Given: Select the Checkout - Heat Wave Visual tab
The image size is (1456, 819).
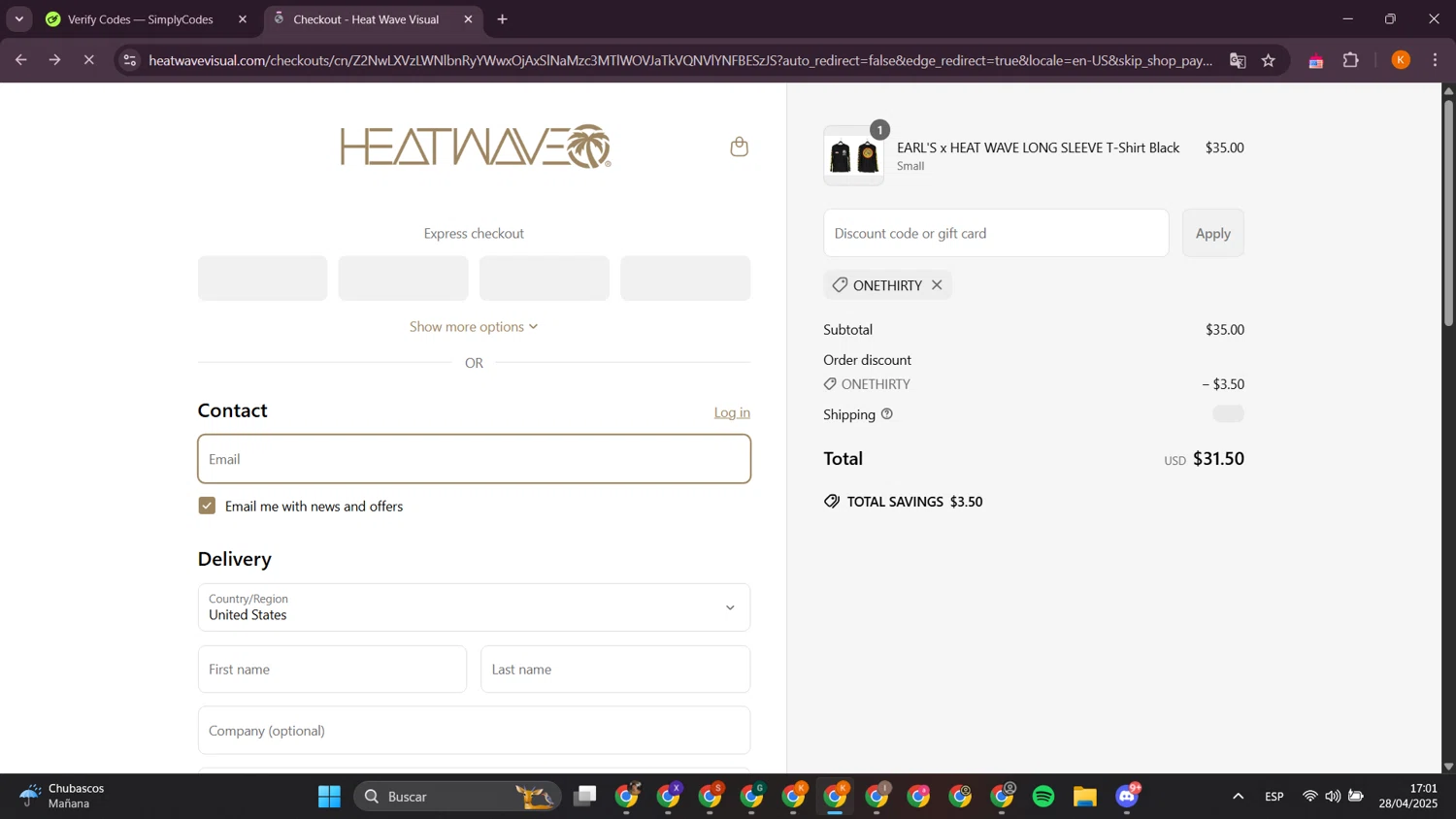Looking at the screenshot, I should [366, 19].
